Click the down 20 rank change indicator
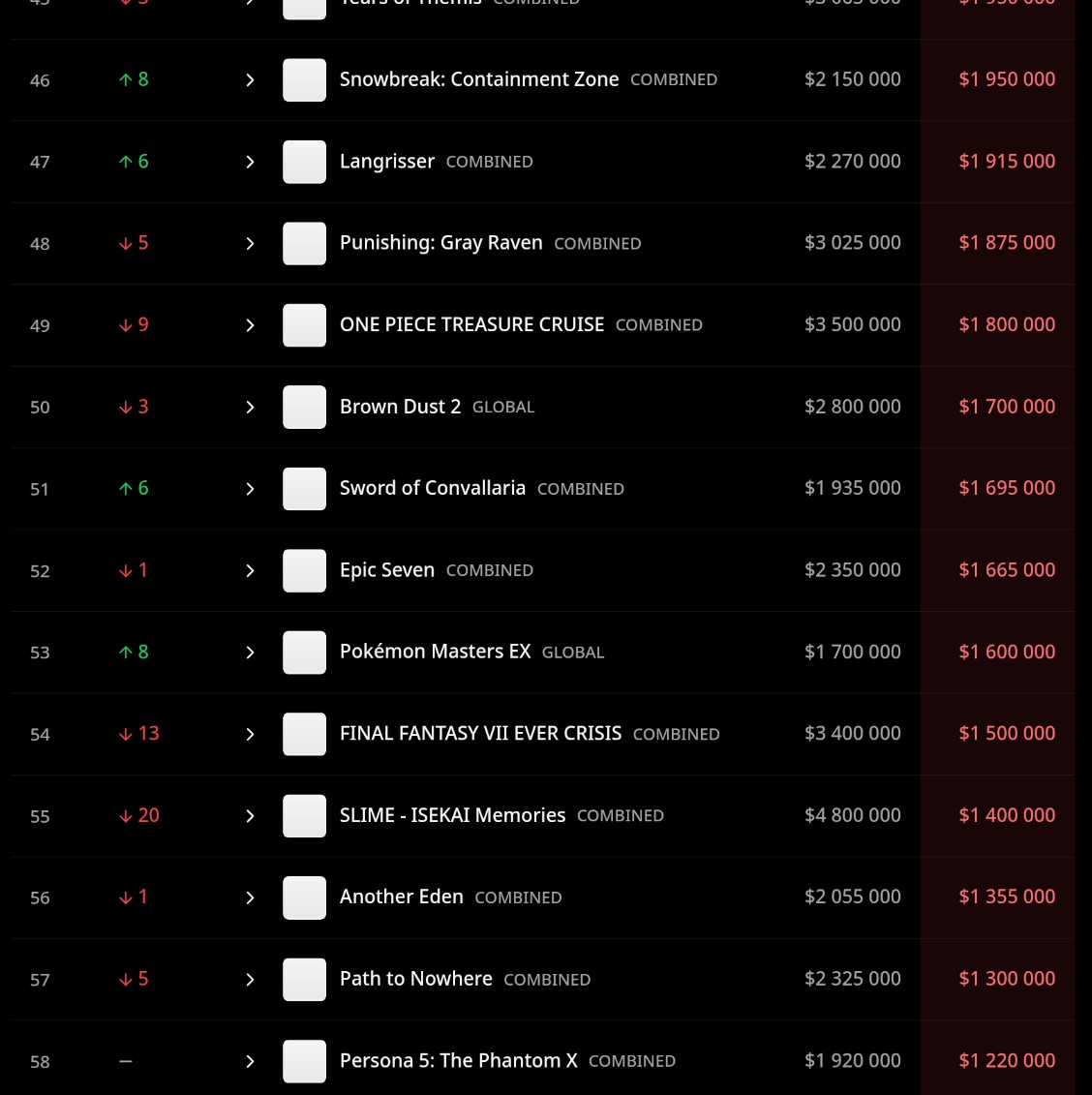This screenshot has height=1095, width=1092. click(138, 816)
